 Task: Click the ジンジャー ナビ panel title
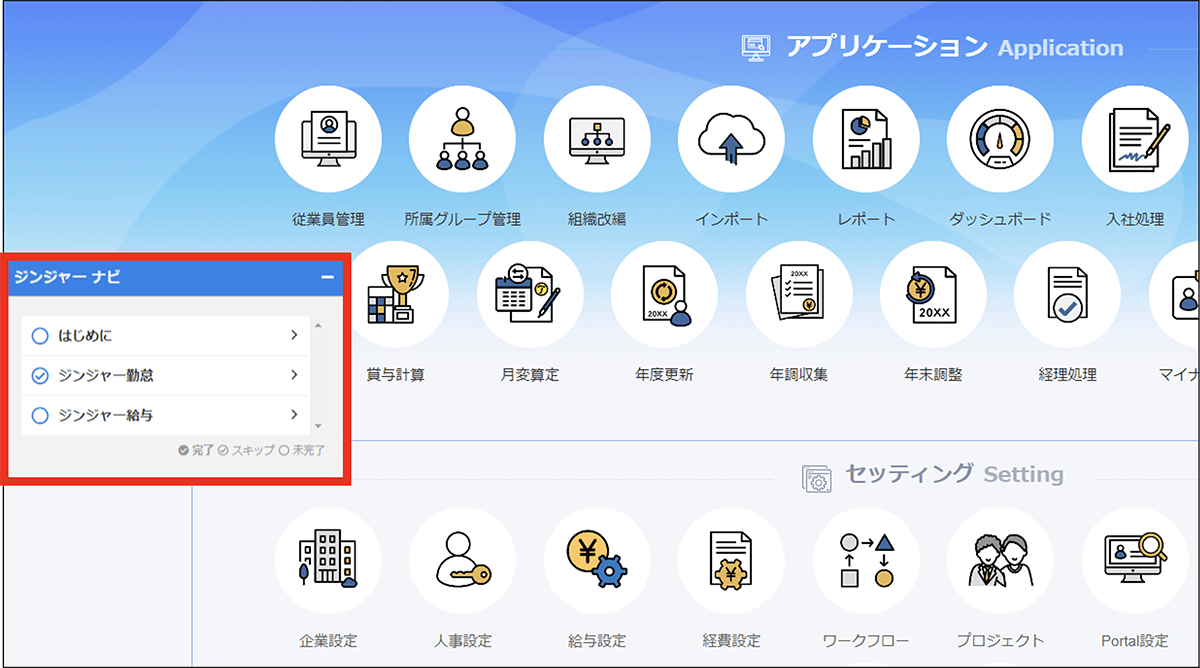(x=67, y=277)
